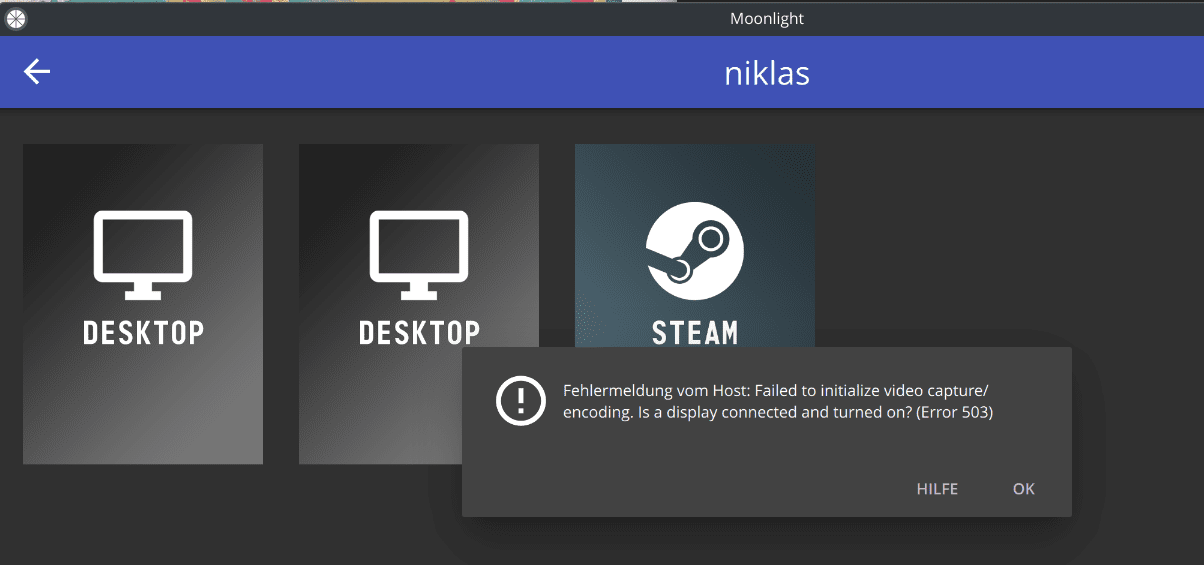The width and height of the screenshot is (1204, 565).
Task: Dismiss the error dialog with OK
Action: [1023, 489]
